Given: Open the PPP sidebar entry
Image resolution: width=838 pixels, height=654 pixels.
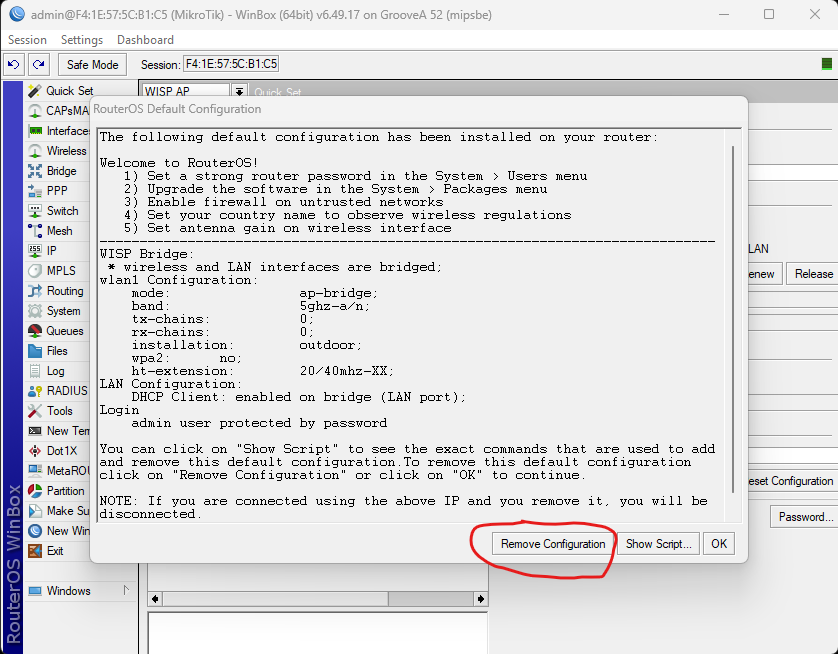Looking at the screenshot, I should [x=57, y=191].
